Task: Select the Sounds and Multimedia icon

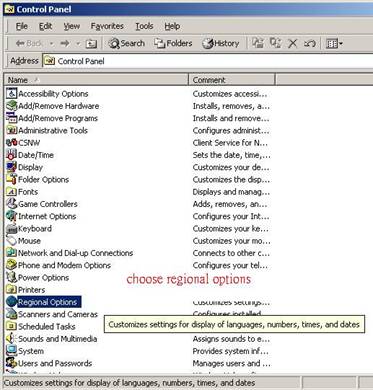Action: point(12,339)
